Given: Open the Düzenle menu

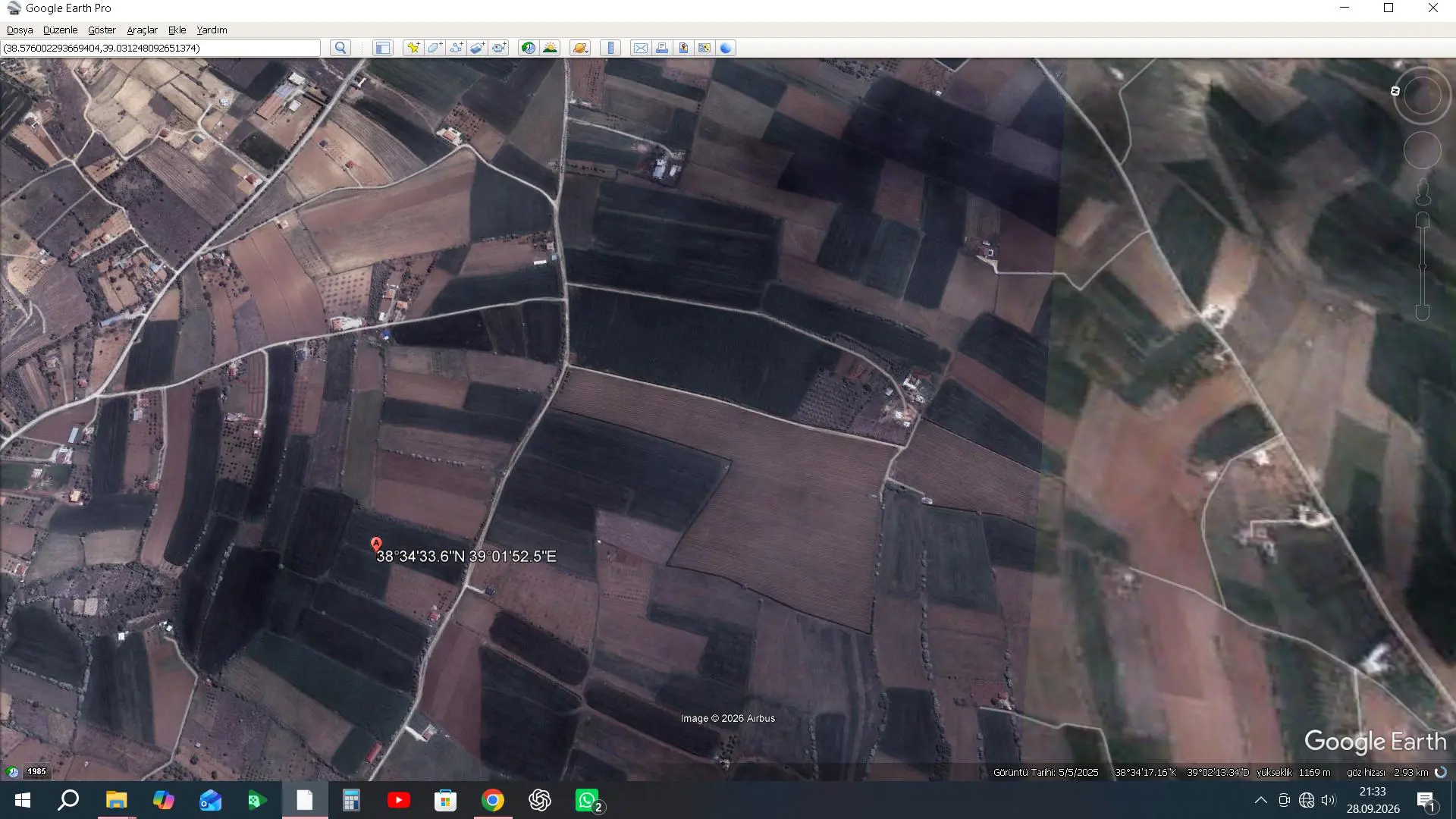Looking at the screenshot, I should coord(60,30).
